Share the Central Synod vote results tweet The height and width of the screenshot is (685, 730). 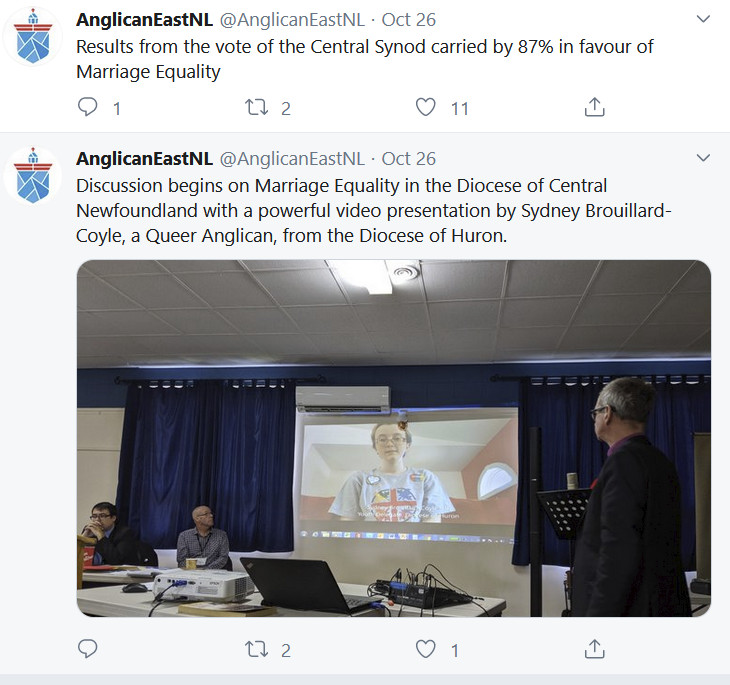point(595,107)
